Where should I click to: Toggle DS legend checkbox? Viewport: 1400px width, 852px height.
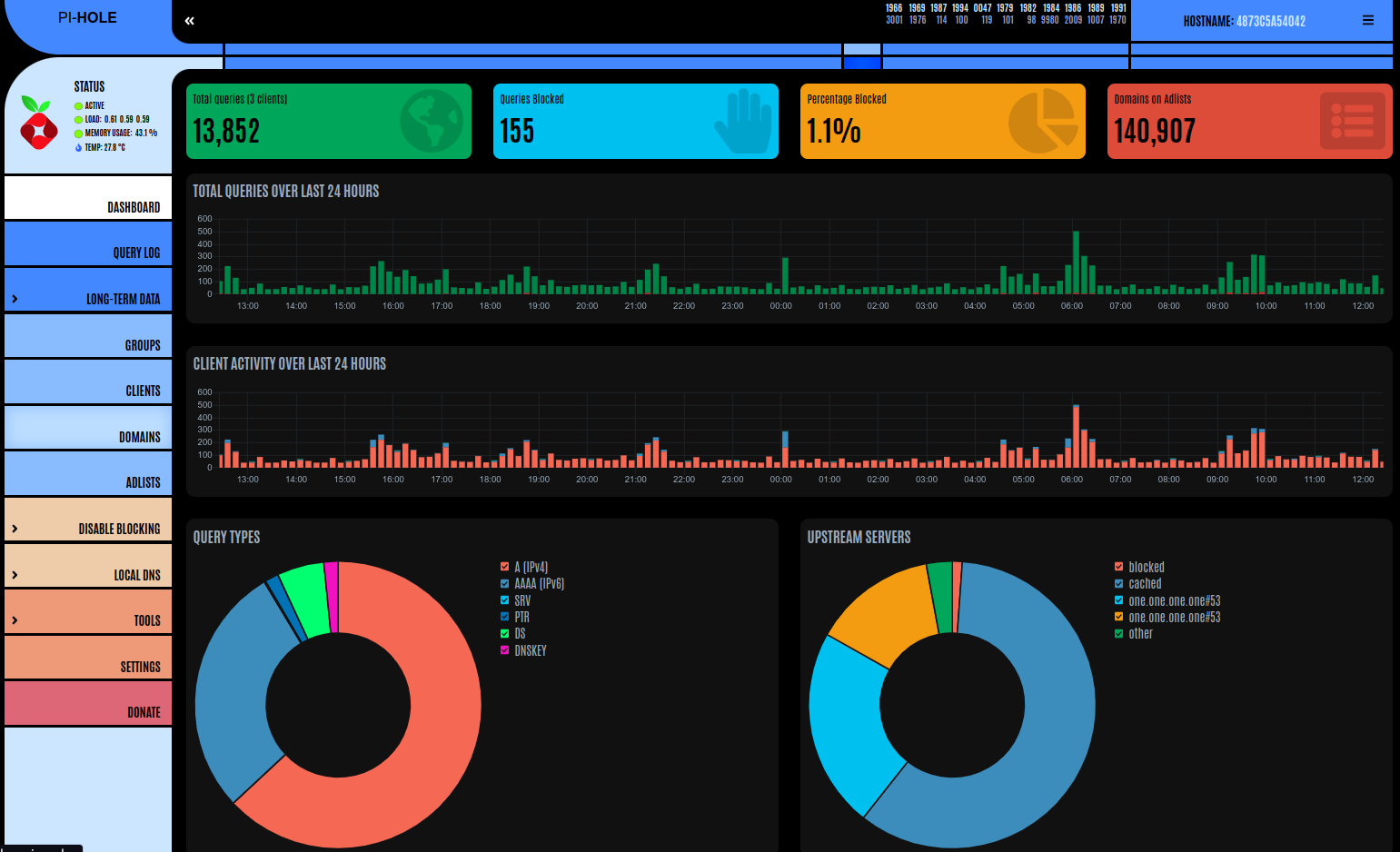[504, 633]
